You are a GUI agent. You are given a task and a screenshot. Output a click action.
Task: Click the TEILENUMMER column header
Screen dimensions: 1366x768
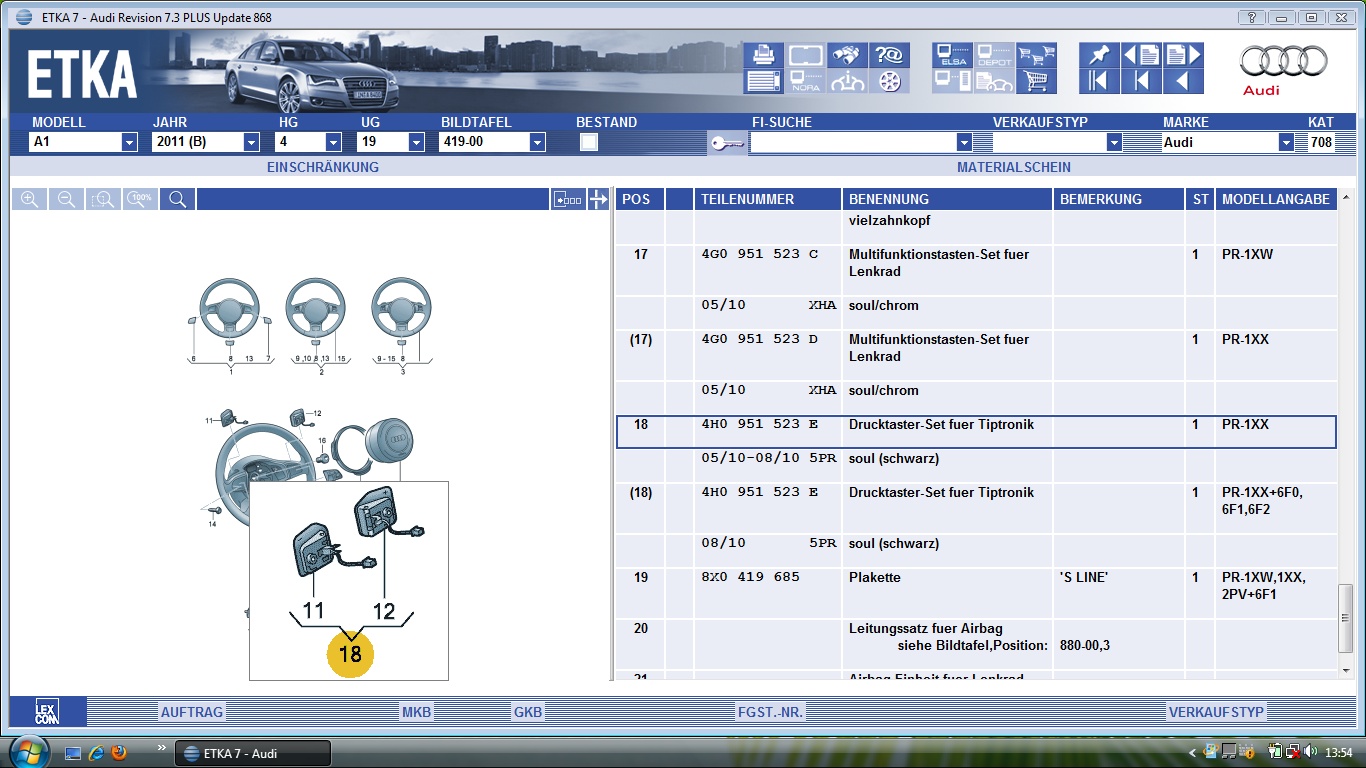tap(768, 199)
